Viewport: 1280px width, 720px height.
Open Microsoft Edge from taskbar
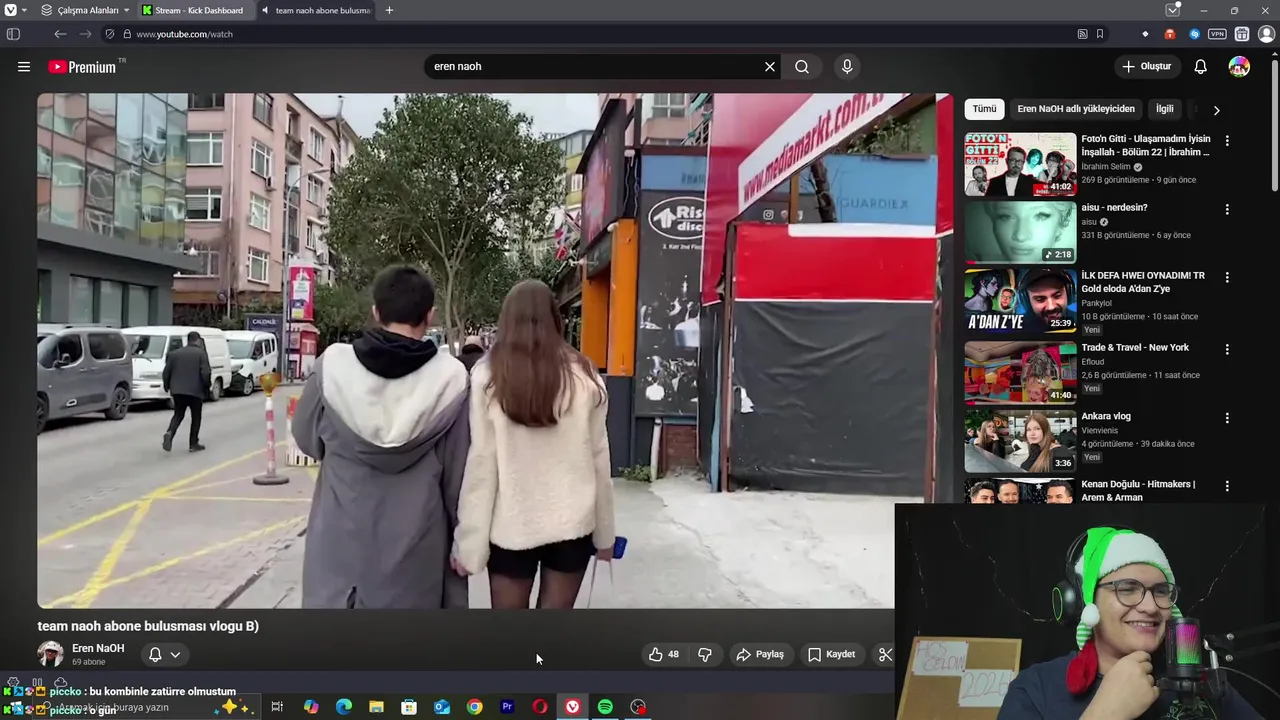pyautogui.click(x=343, y=707)
